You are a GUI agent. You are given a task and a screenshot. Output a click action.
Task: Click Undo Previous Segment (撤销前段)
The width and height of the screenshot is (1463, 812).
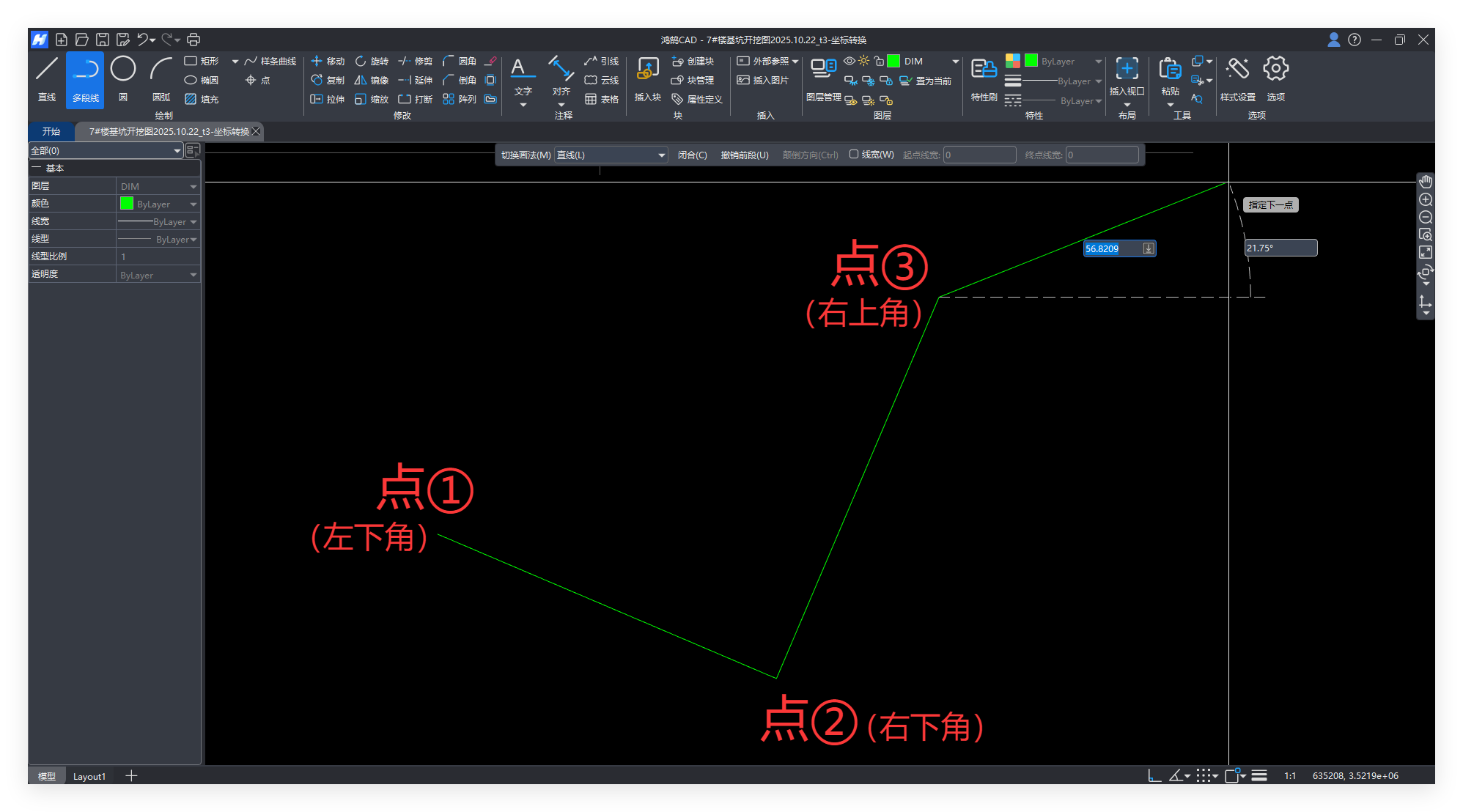coord(745,155)
